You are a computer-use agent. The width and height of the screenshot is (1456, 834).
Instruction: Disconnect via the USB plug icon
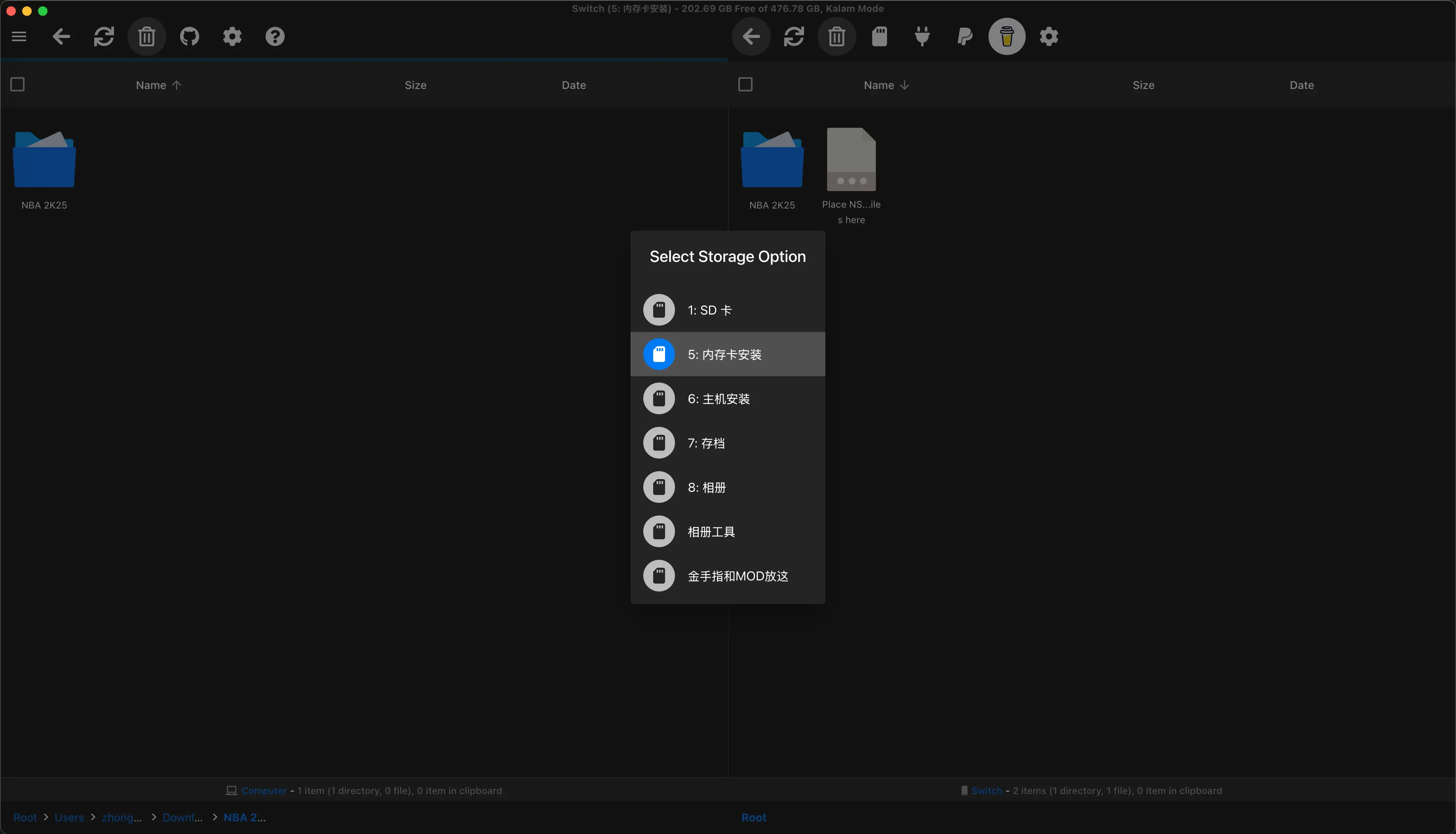pyautogui.click(x=922, y=36)
